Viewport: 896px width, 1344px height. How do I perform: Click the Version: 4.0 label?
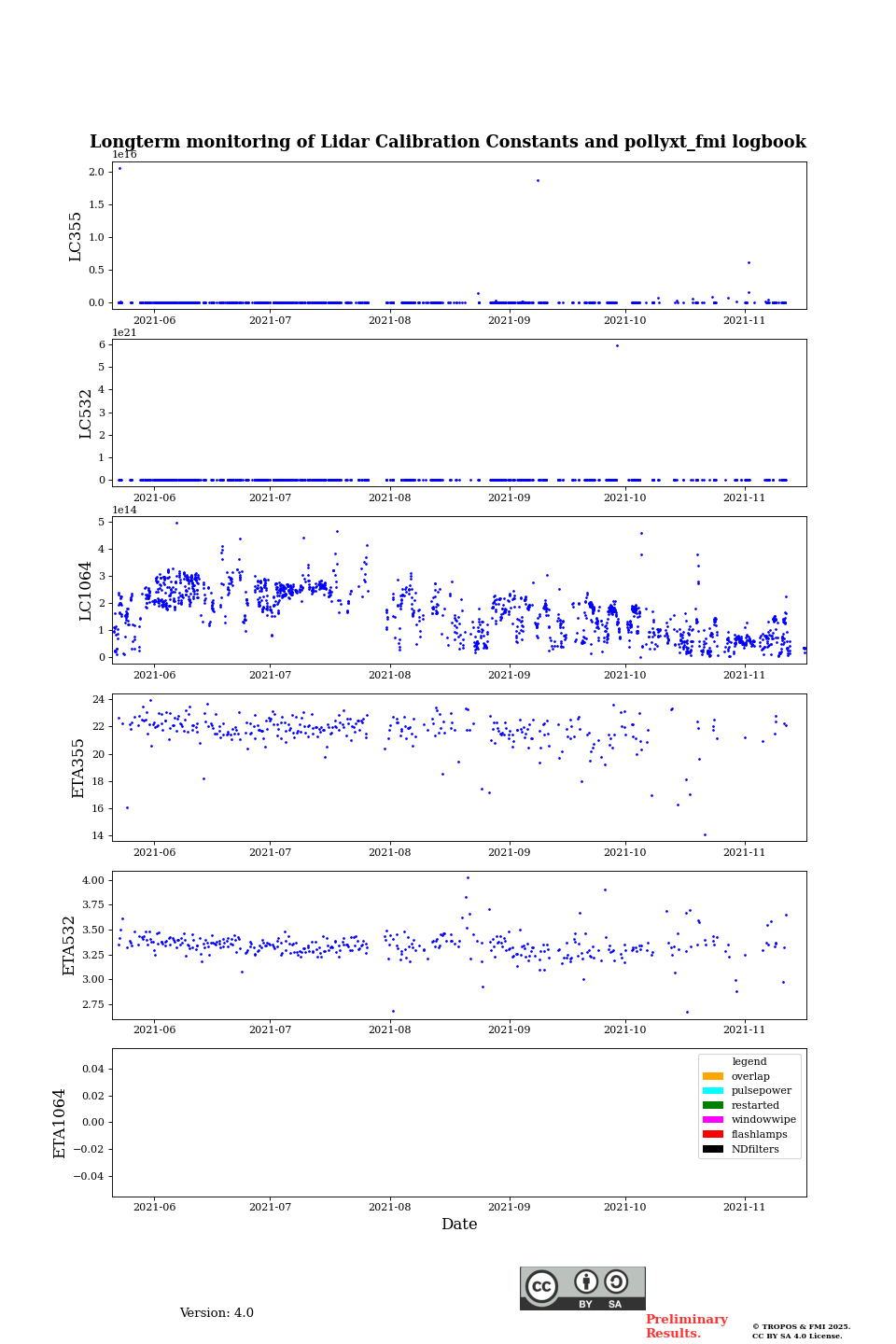[x=217, y=1313]
